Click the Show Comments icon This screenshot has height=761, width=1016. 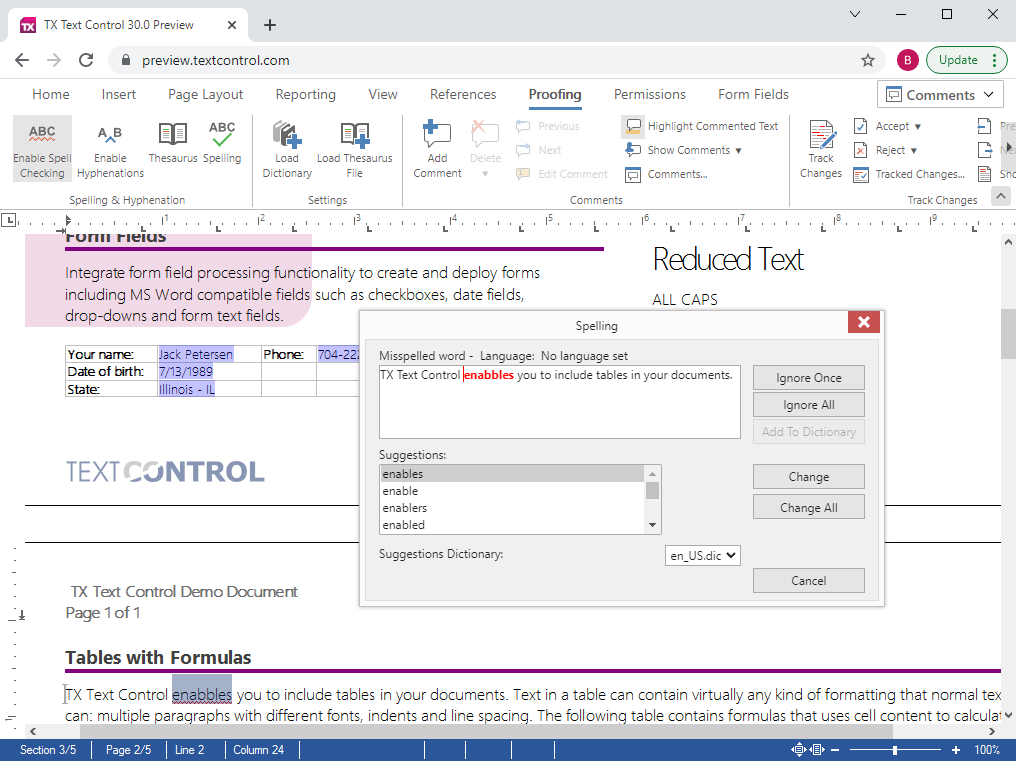(x=632, y=150)
